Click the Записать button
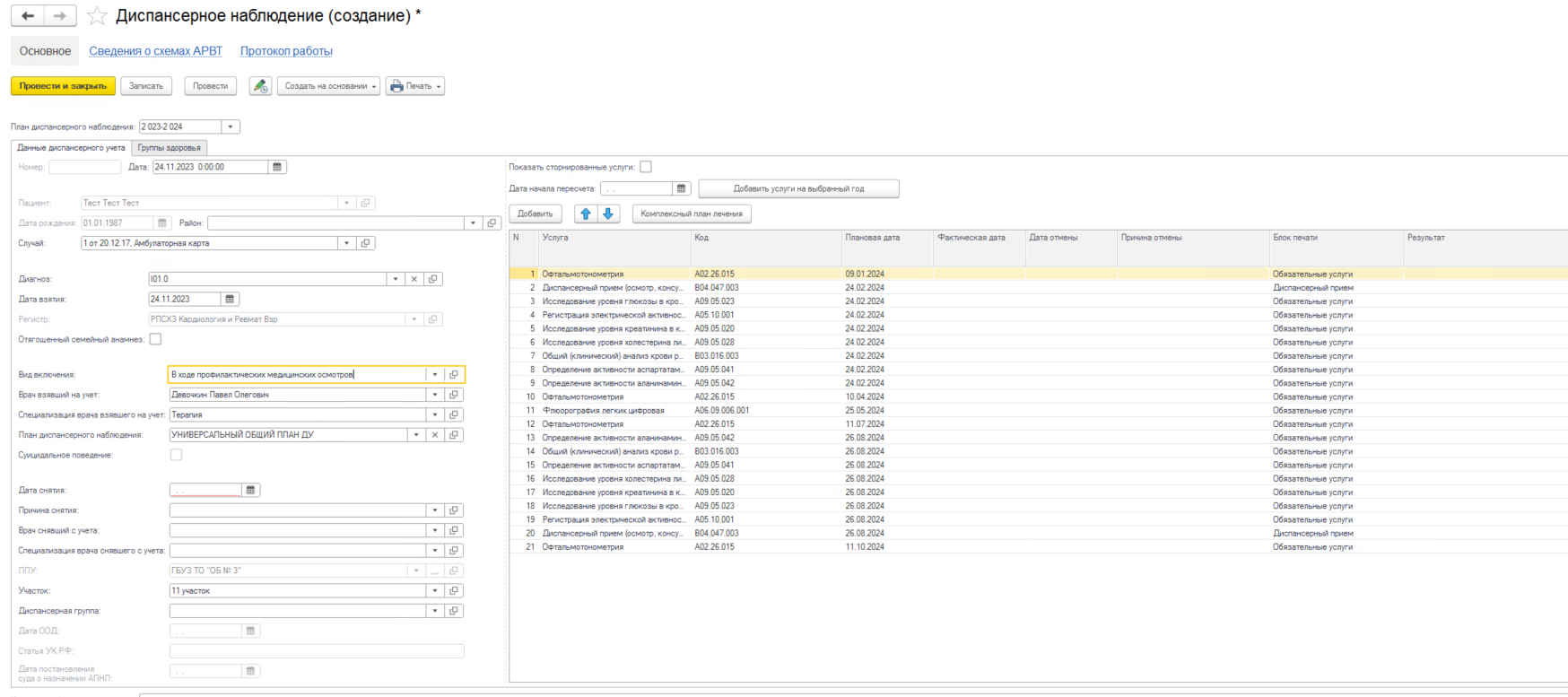1568x697 pixels. pos(146,86)
